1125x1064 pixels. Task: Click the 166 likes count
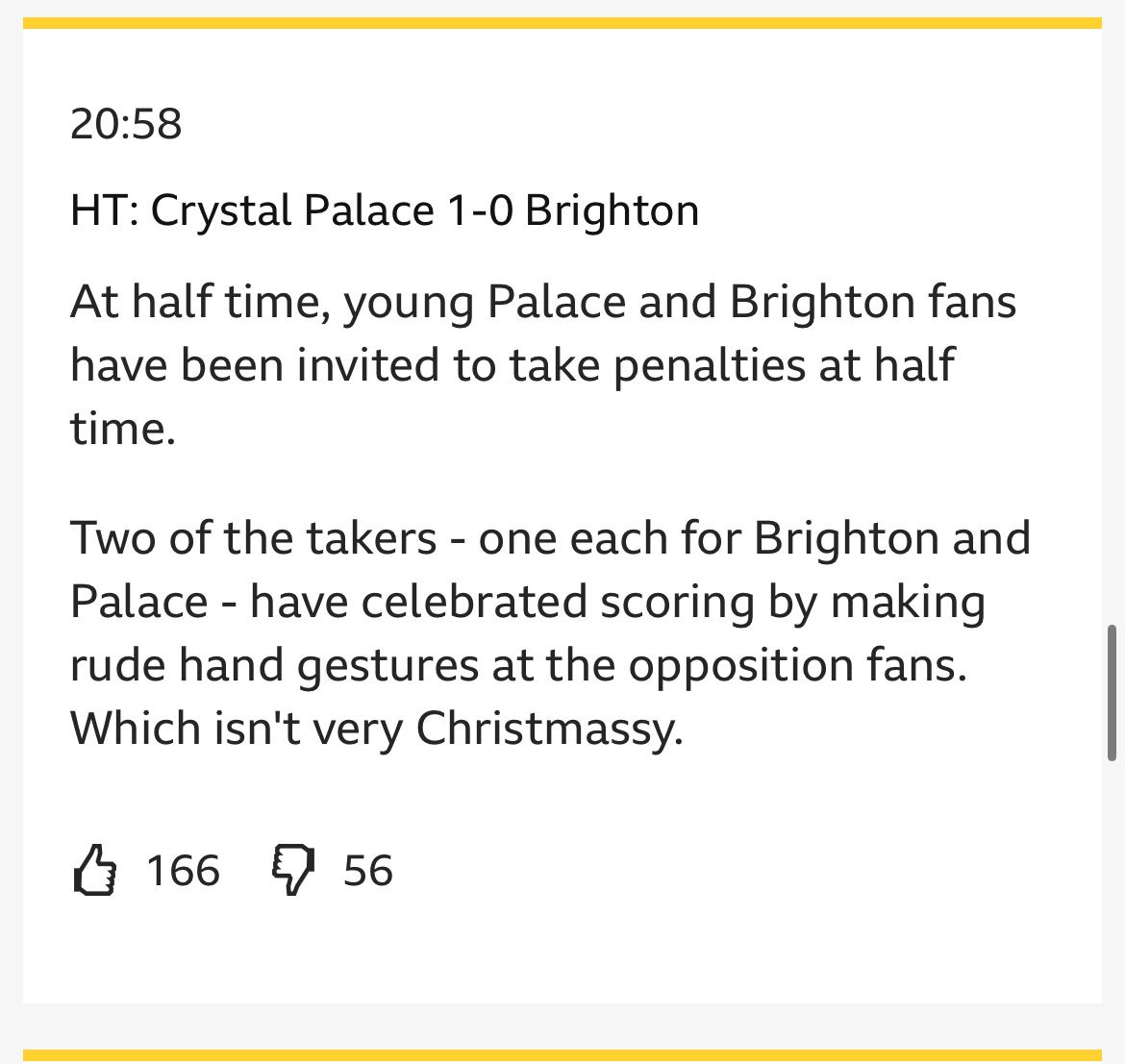pos(183,871)
